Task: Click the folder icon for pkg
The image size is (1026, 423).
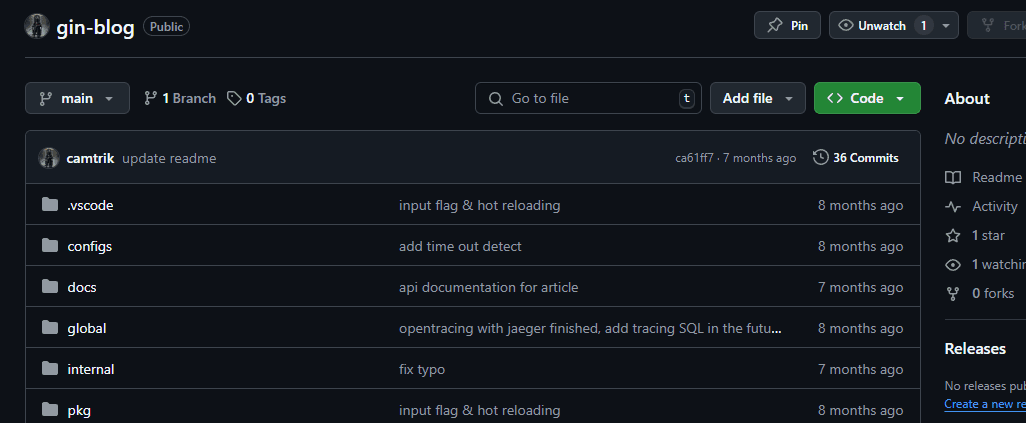Action: pos(50,410)
